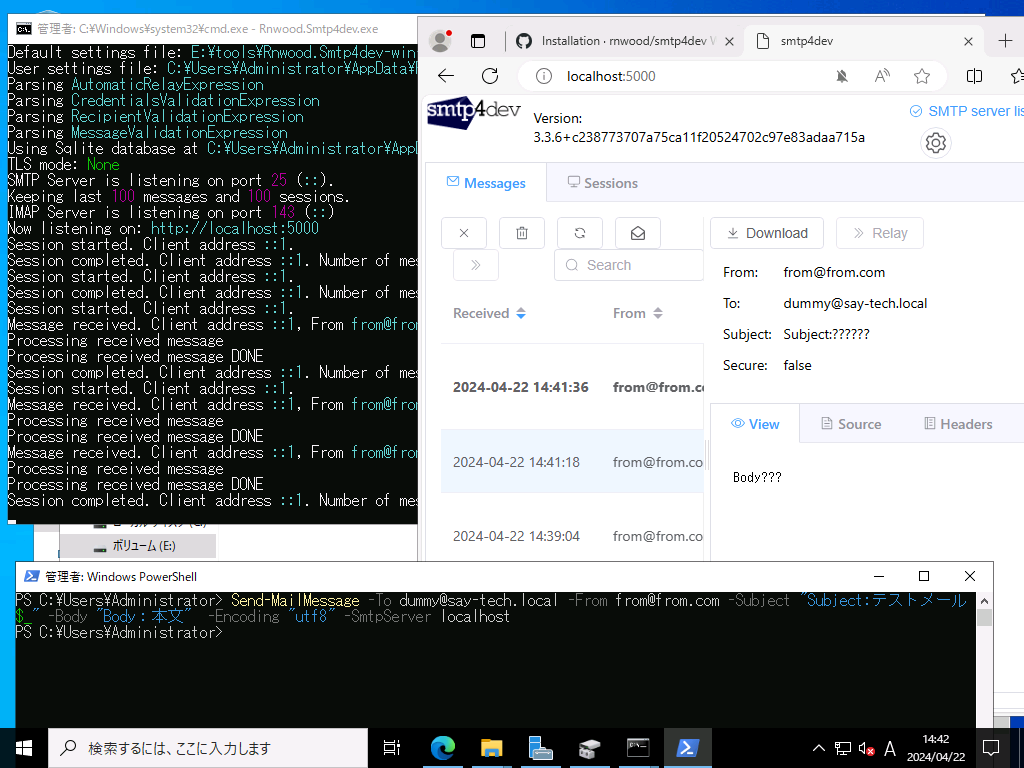Click the Relay button

point(880,233)
